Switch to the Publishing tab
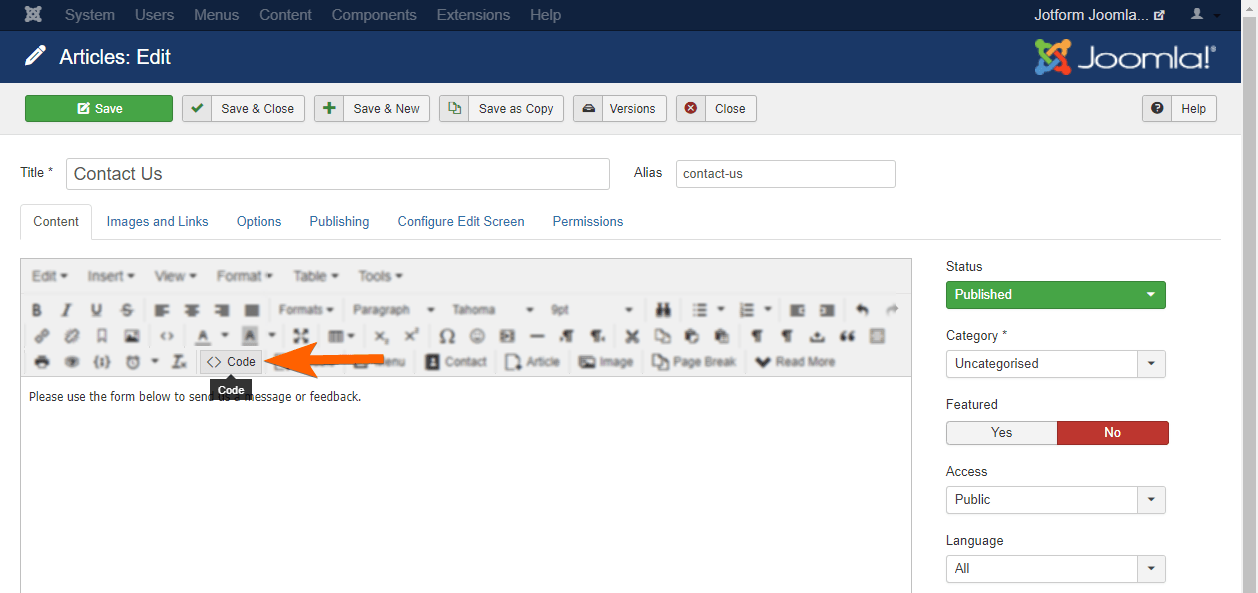The height and width of the screenshot is (593, 1258). pos(339,221)
